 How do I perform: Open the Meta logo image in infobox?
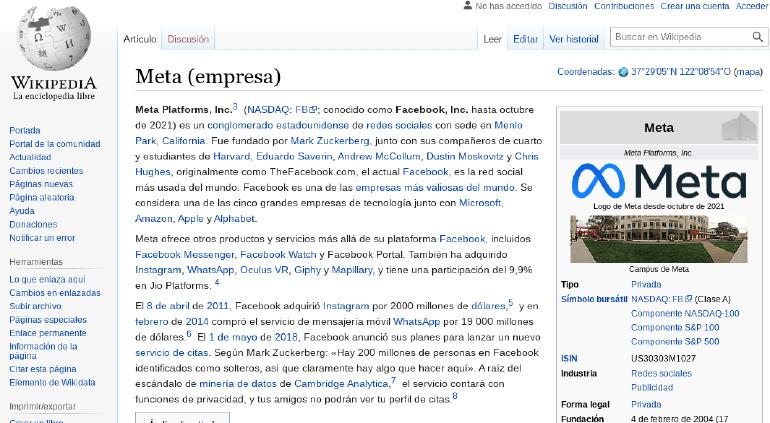[x=659, y=181]
